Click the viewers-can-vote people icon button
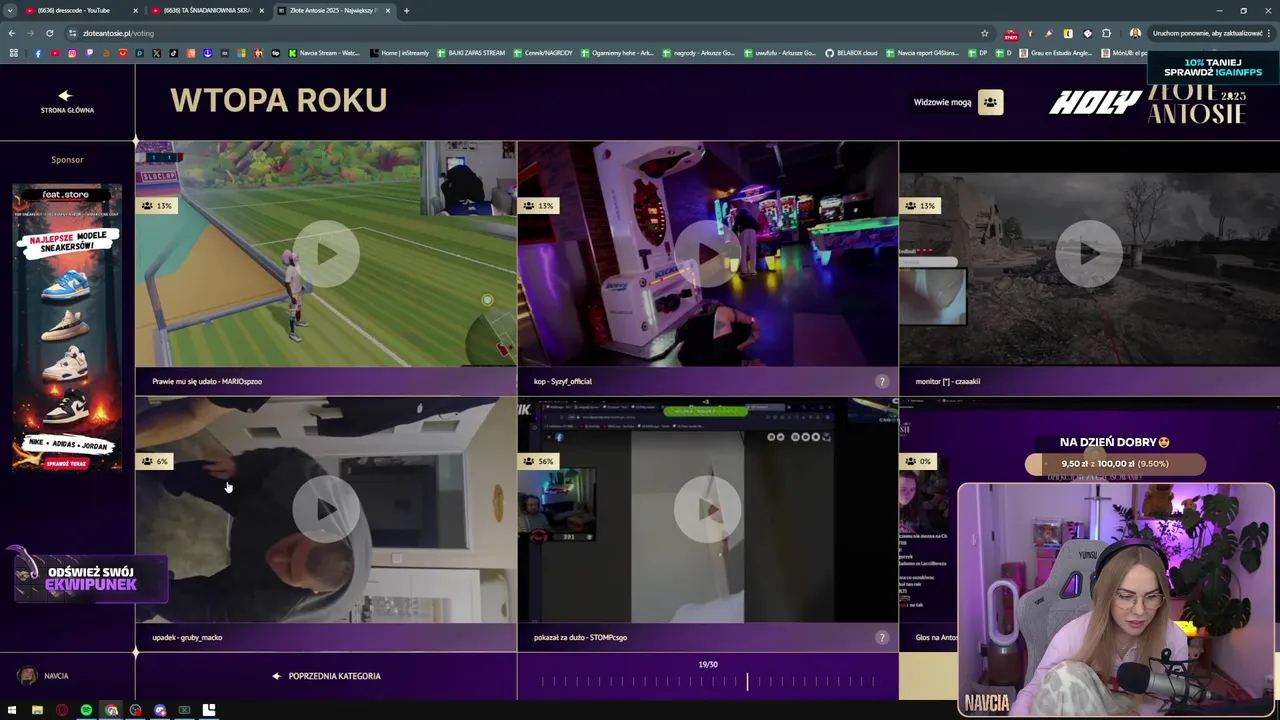Image resolution: width=1280 pixels, height=720 pixels. click(x=990, y=102)
